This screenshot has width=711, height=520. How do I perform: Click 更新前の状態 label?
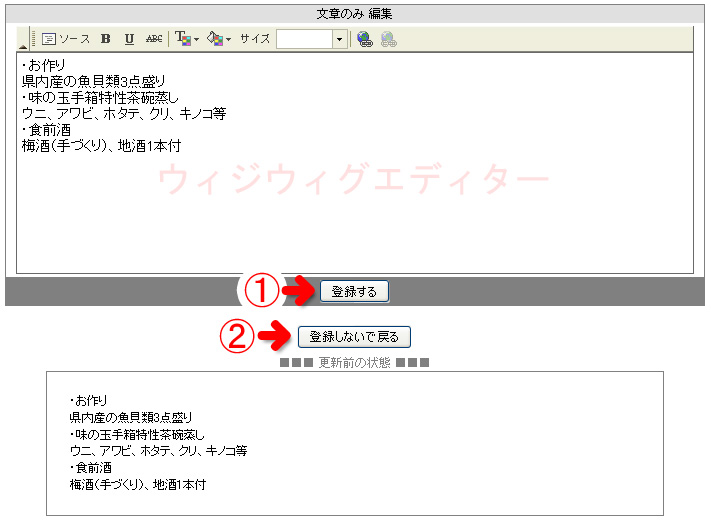pos(355,363)
